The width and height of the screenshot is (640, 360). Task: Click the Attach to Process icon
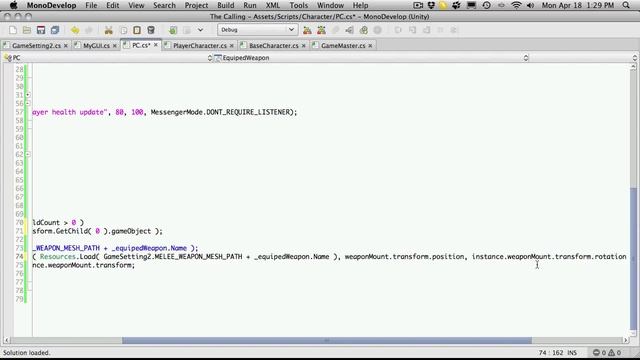[349, 30]
